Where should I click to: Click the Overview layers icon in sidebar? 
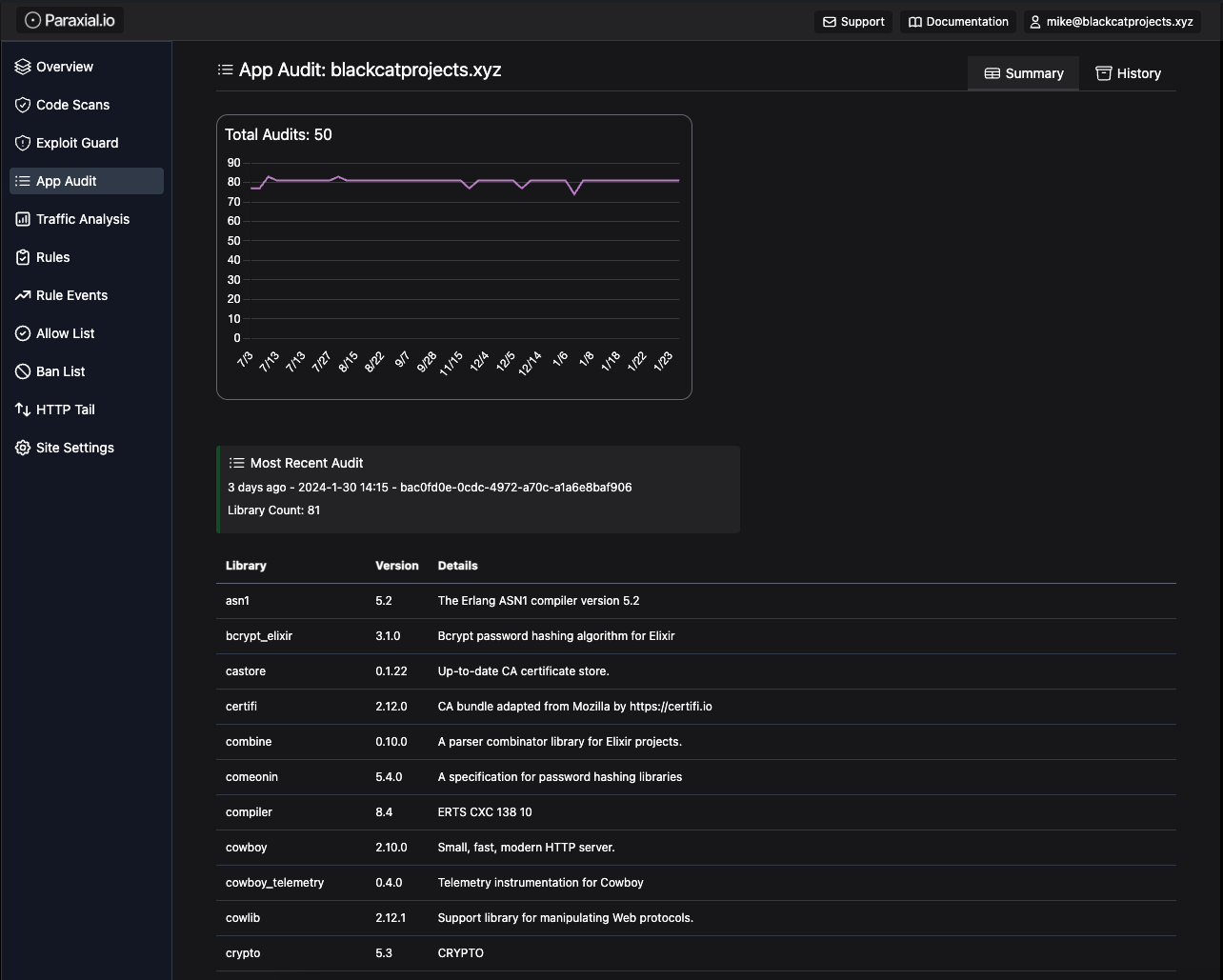23,67
